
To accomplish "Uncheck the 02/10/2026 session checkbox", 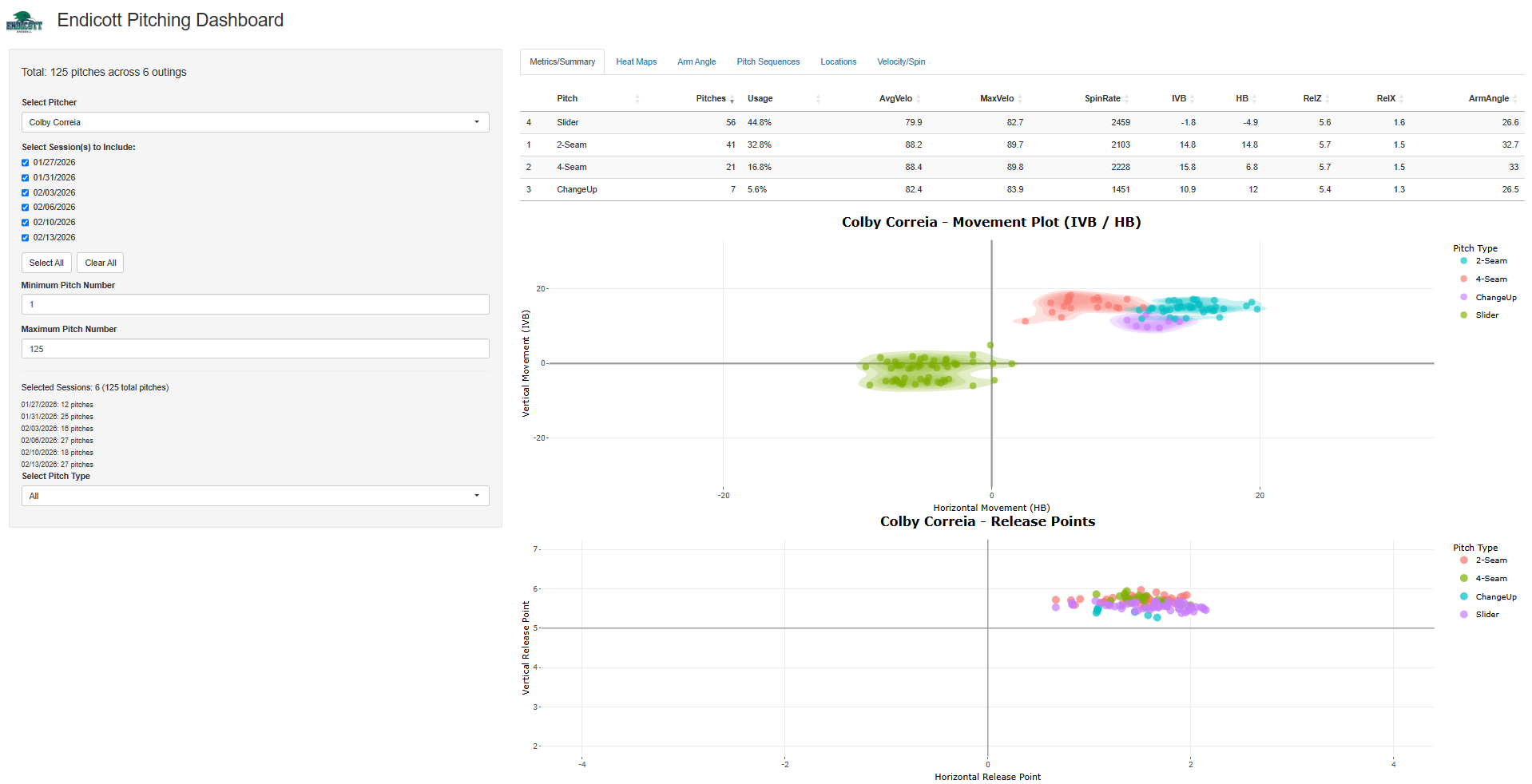I will pyautogui.click(x=25, y=223).
